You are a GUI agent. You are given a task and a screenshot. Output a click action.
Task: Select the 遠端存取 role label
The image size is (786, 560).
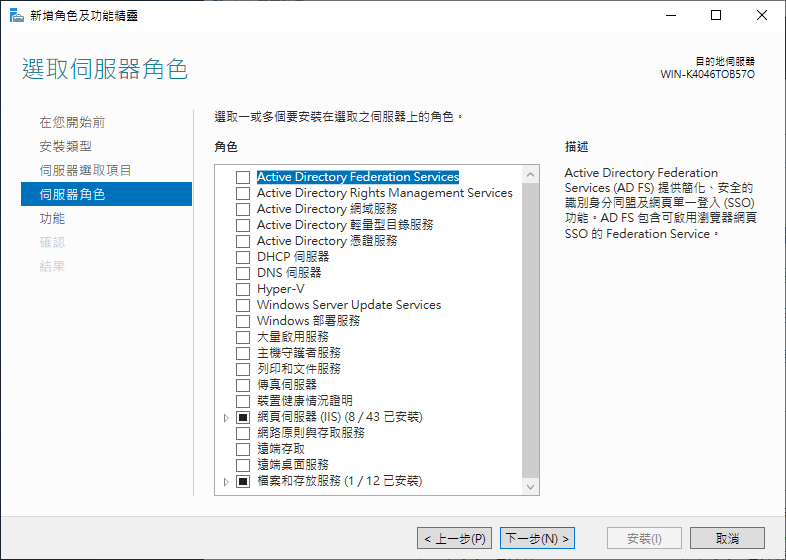(x=281, y=449)
